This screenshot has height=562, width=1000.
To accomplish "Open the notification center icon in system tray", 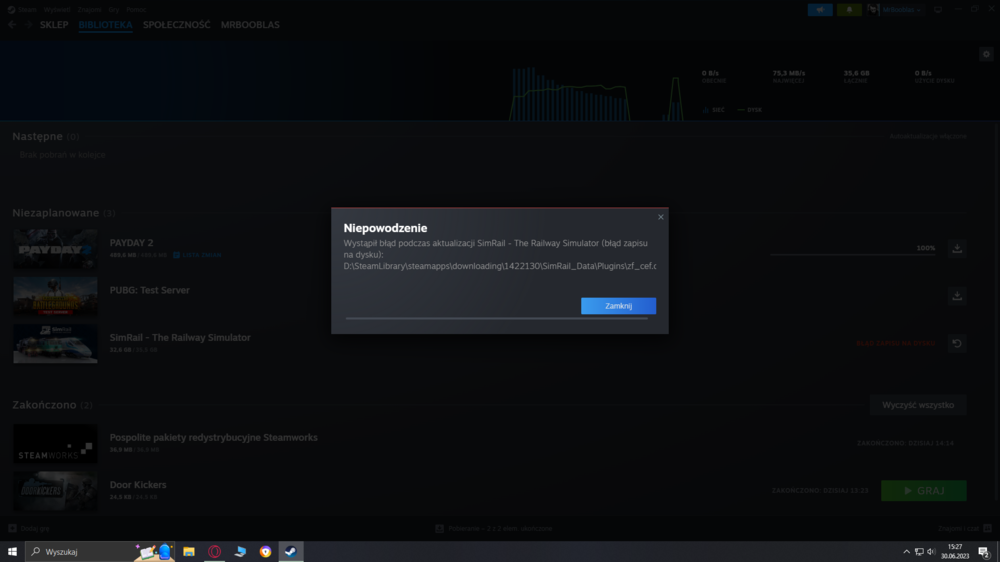I will (984, 551).
